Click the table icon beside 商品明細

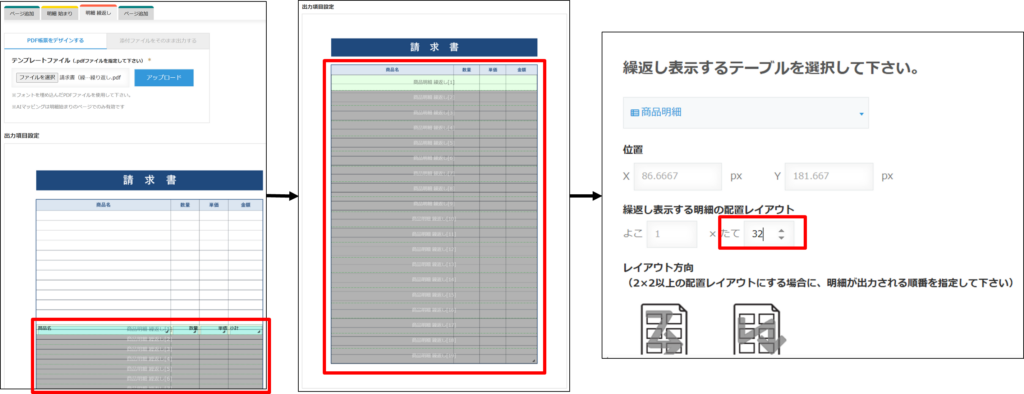coord(634,112)
